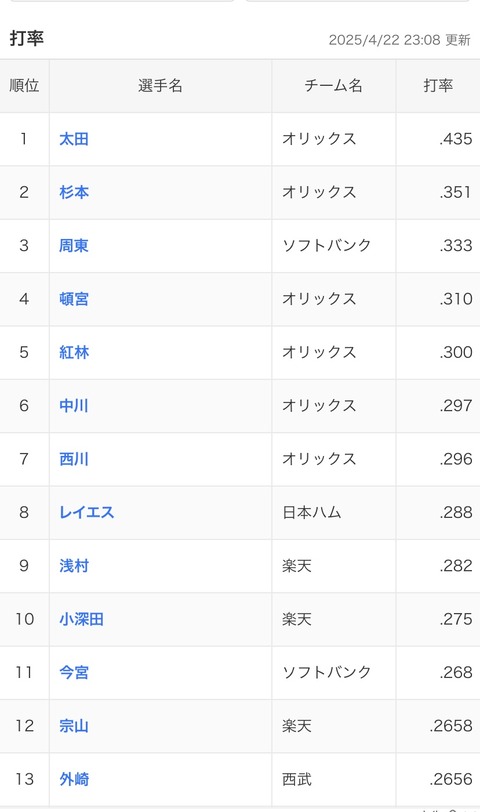480x812 pixels.
Task: Open player link 太田
Action: [x=74, y=139]
